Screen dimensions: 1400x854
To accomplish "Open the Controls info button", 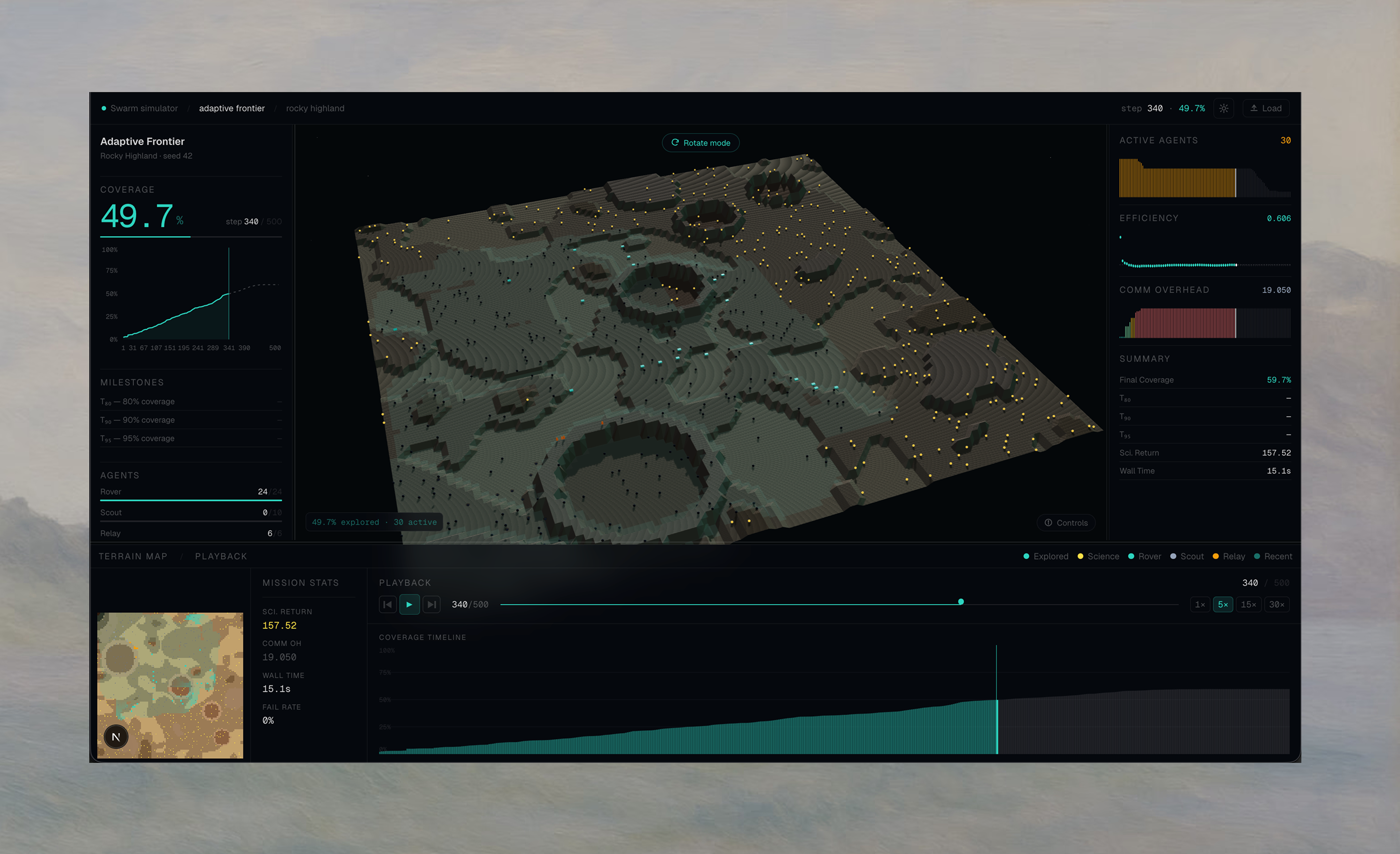I will point(1066,523).
